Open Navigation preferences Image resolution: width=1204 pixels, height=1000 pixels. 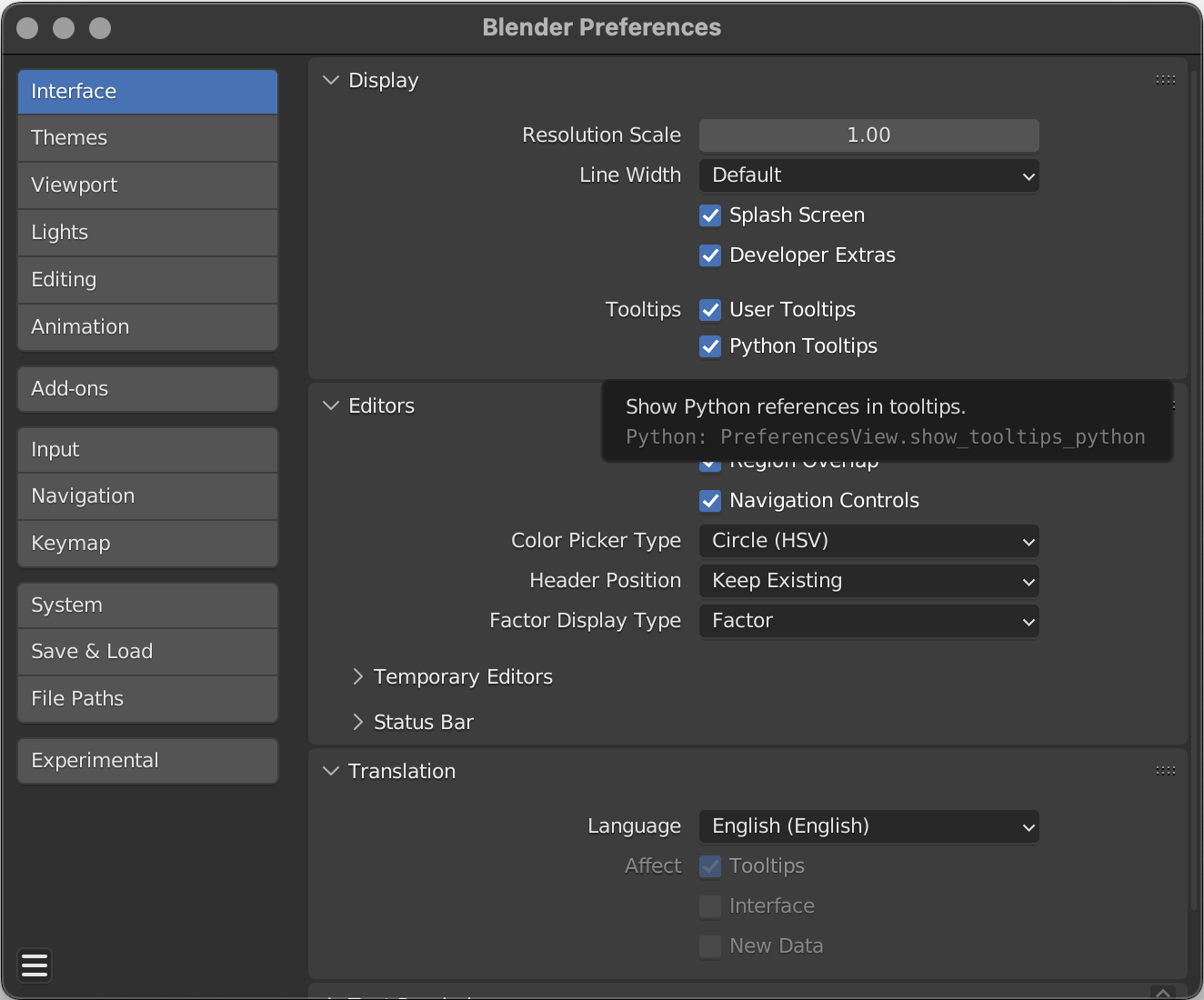point(147,496)
